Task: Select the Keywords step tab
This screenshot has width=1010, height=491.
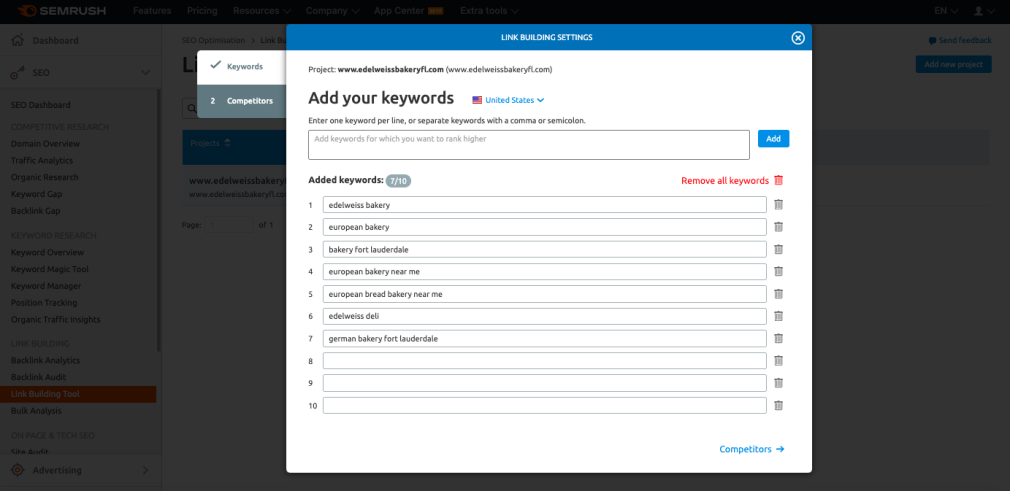Action: (x=242, y=66)
